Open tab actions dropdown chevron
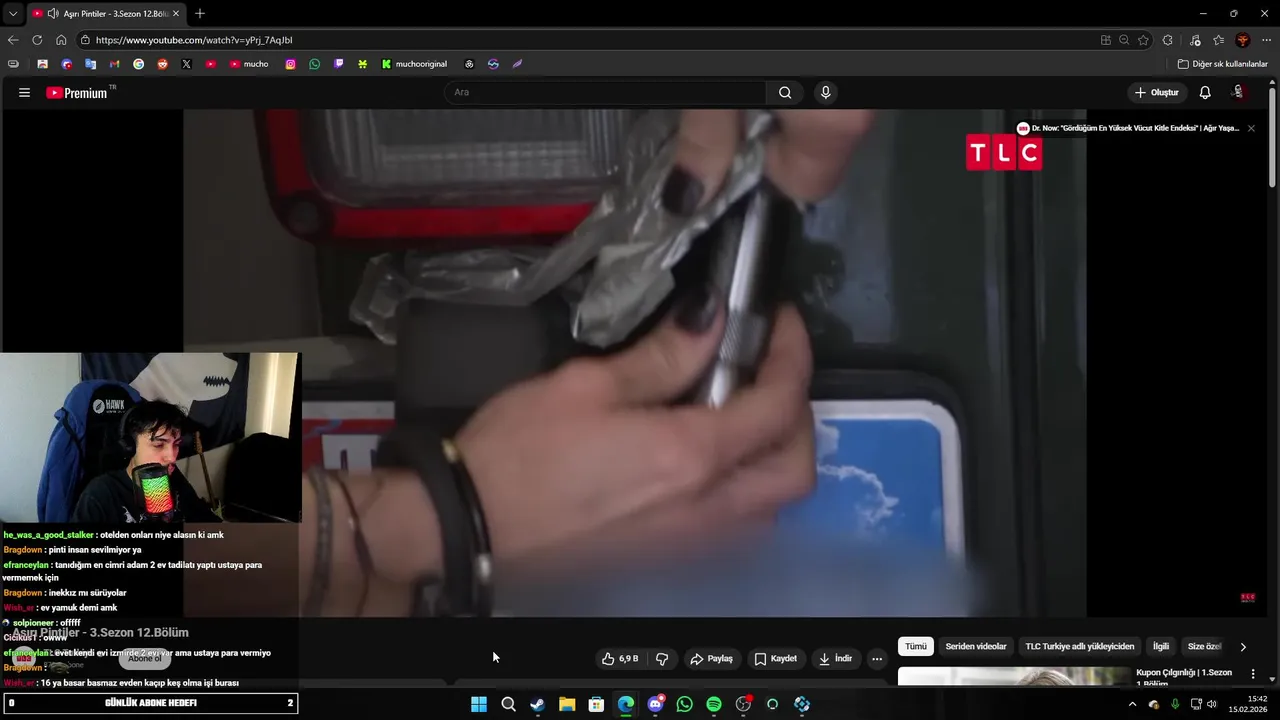The width and height of the screenshot is (1280, 720). coord(13,13)
